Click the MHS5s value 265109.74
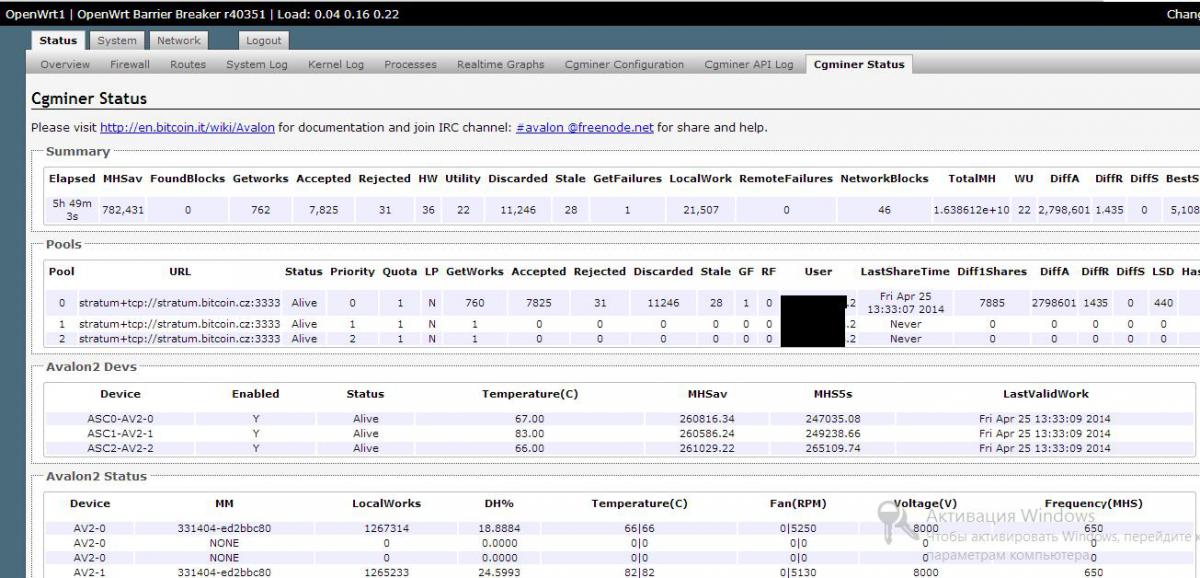1200x578 pixels. pyautogui.click(x=831, y=448)
